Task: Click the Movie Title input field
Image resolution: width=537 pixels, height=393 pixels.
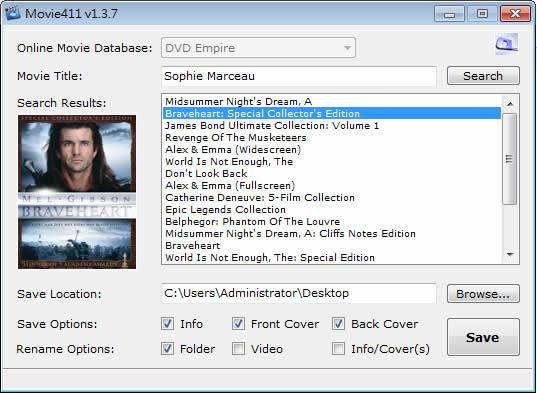Action: [299, 76]
